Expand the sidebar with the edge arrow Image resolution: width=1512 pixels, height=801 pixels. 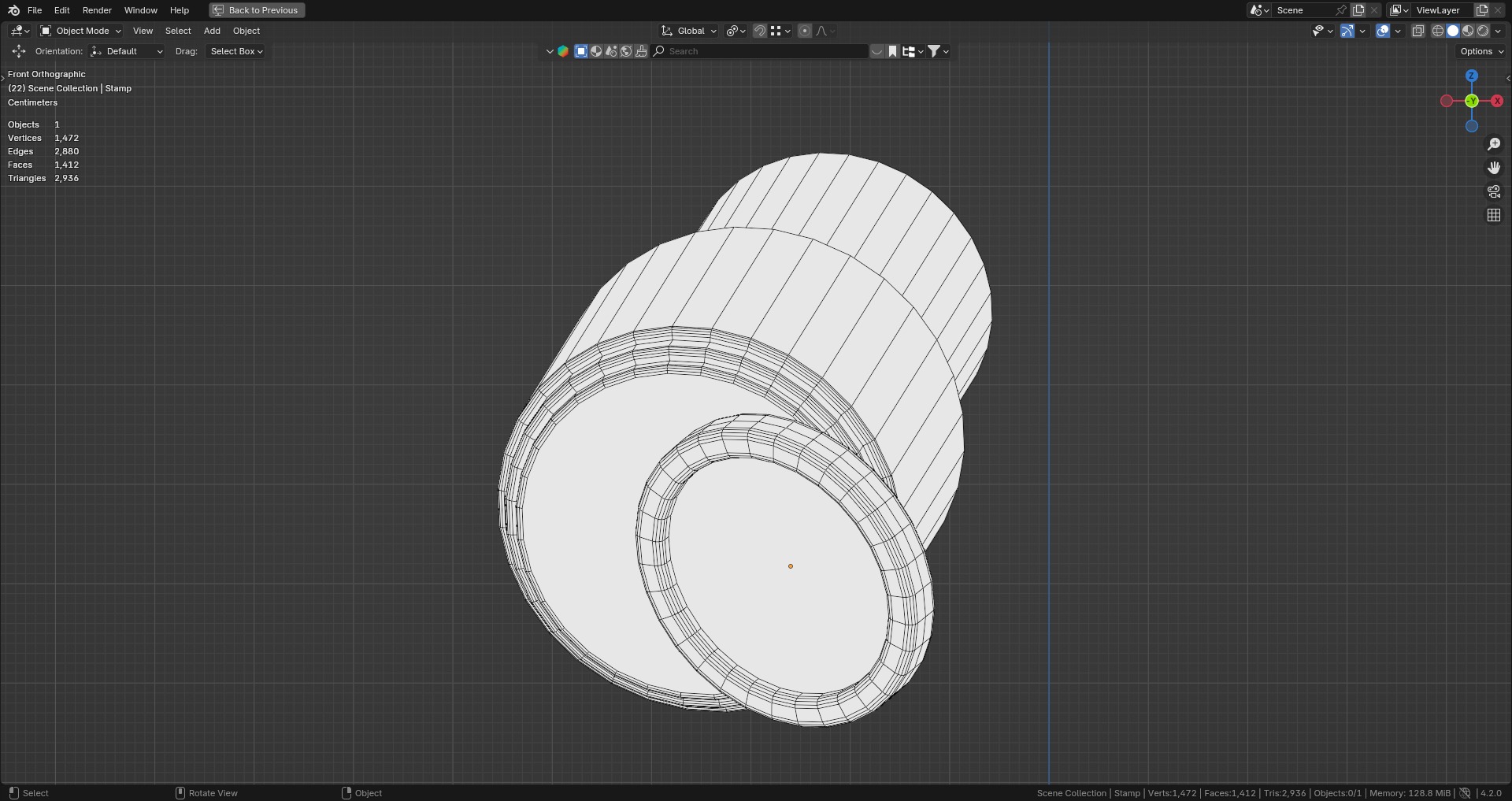coord(1507,78)
